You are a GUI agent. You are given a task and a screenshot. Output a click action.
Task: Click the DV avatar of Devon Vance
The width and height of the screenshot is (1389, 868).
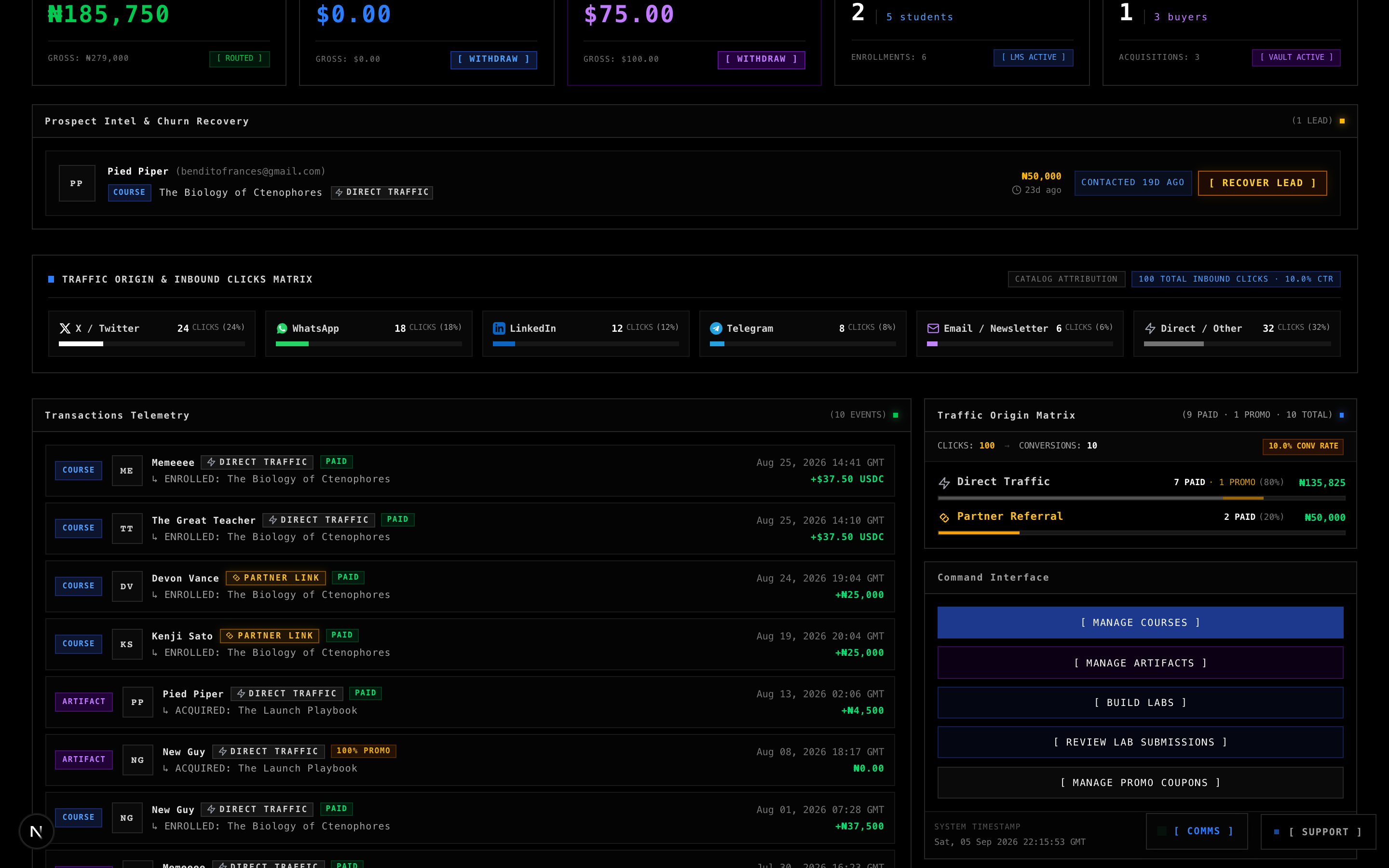click(x=127, y=586)
